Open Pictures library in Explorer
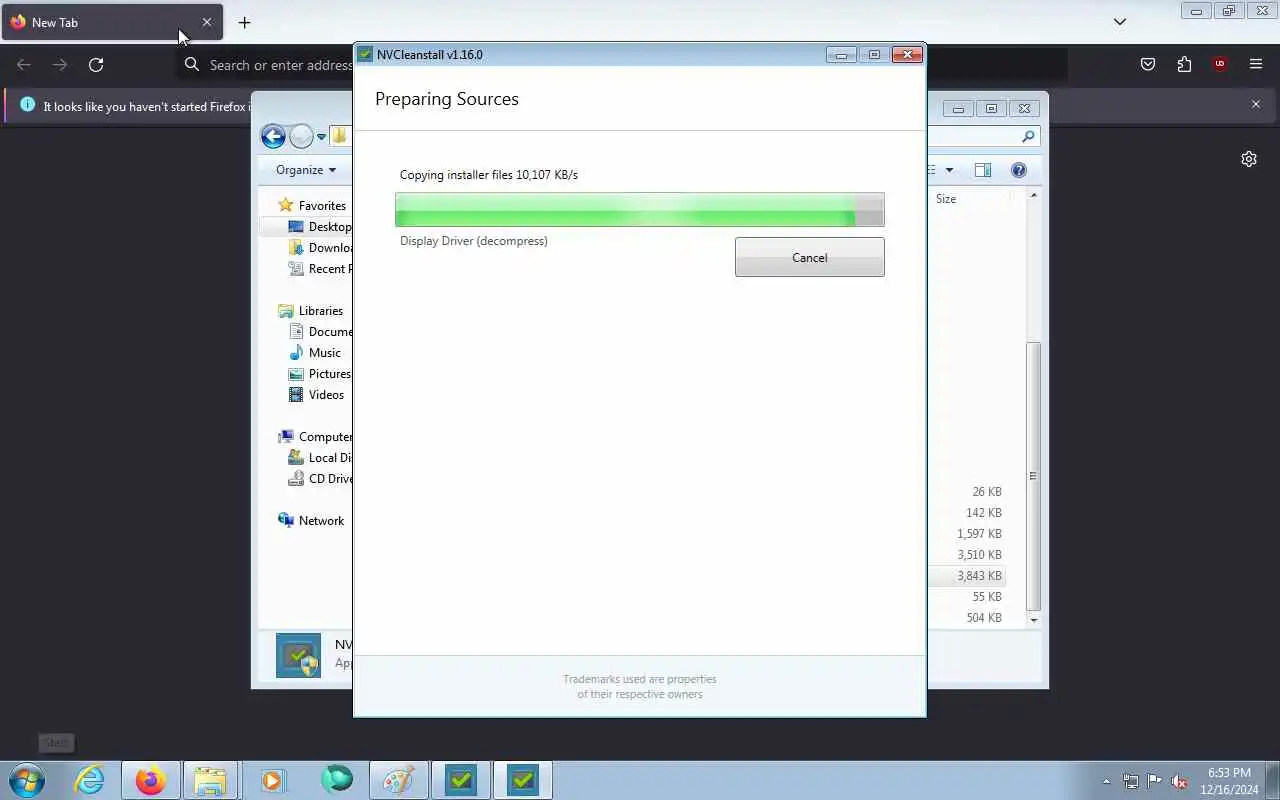 [319, 374]
